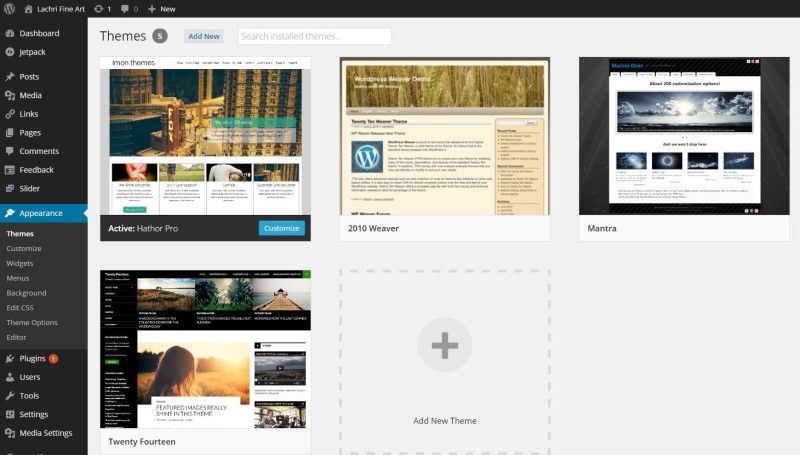800x455 pixels.
Task: Click the Themes page heading
Action: pos(123,36)
